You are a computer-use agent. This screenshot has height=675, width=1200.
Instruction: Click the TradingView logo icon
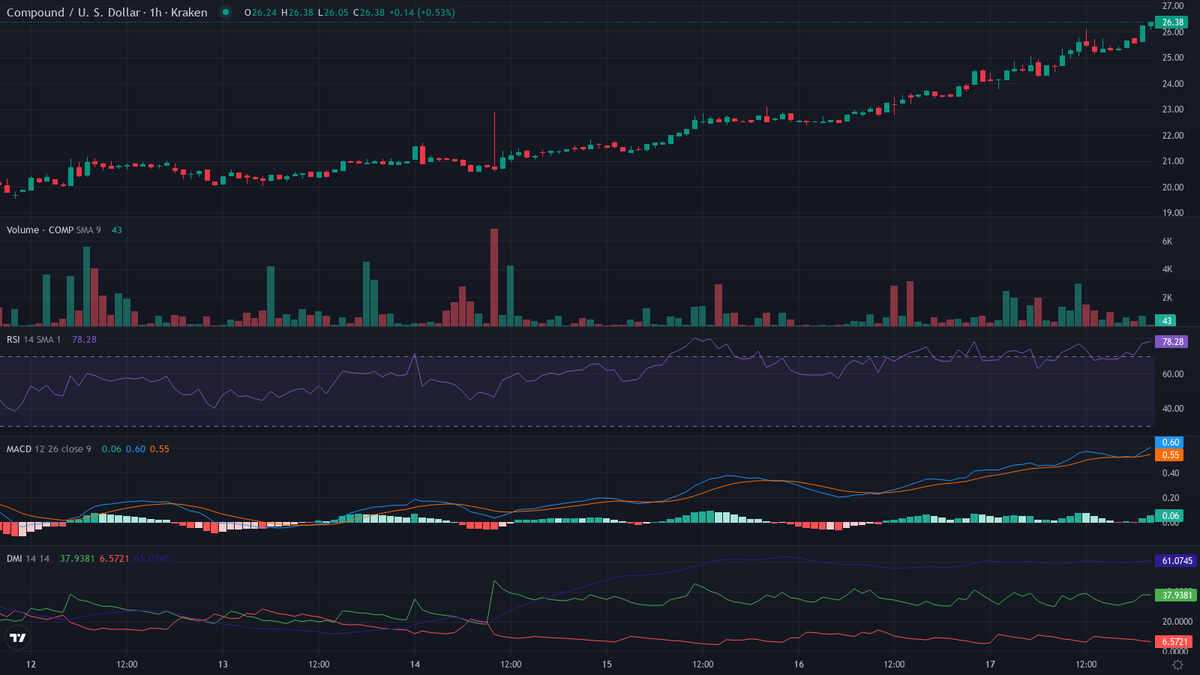17,637
